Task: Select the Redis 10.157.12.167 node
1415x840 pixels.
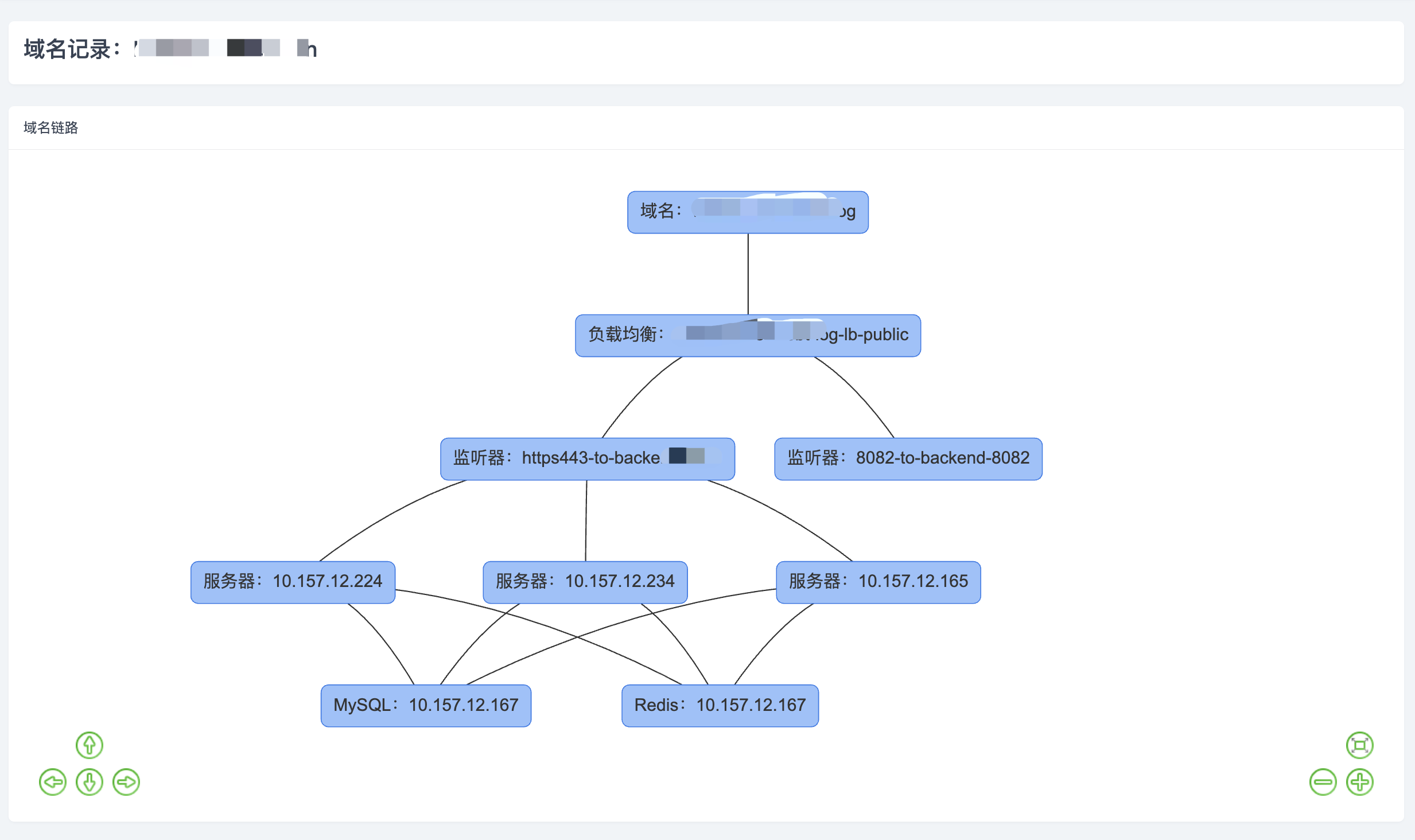Action: 720,705
